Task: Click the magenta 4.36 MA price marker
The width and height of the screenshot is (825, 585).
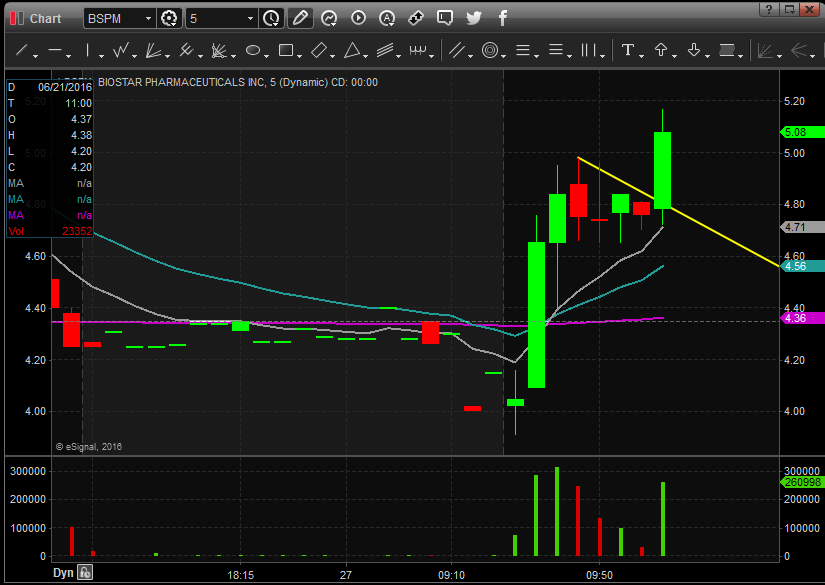Action: pos(802,318)
